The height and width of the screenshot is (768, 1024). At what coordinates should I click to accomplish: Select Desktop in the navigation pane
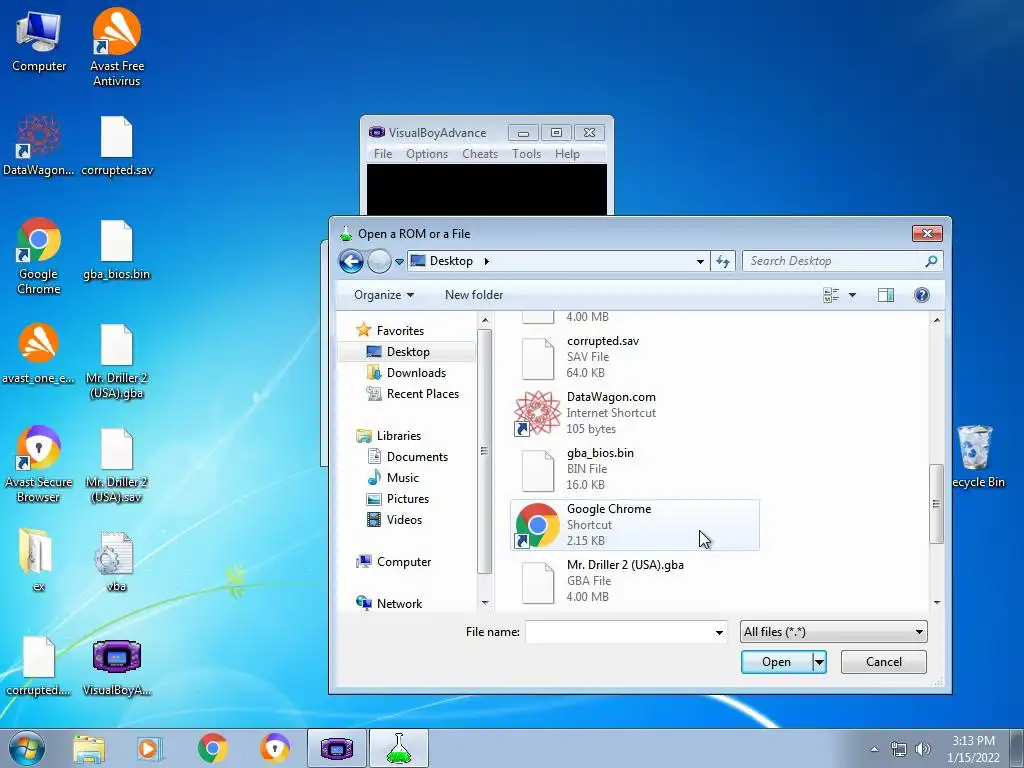click(407, 352)
